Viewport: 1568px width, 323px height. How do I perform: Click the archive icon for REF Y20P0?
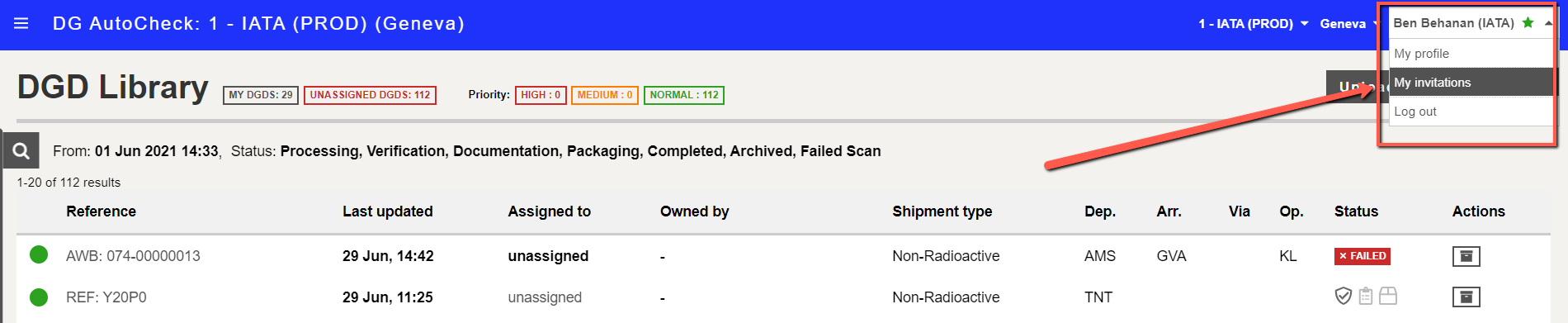(x=1466, y=297)
